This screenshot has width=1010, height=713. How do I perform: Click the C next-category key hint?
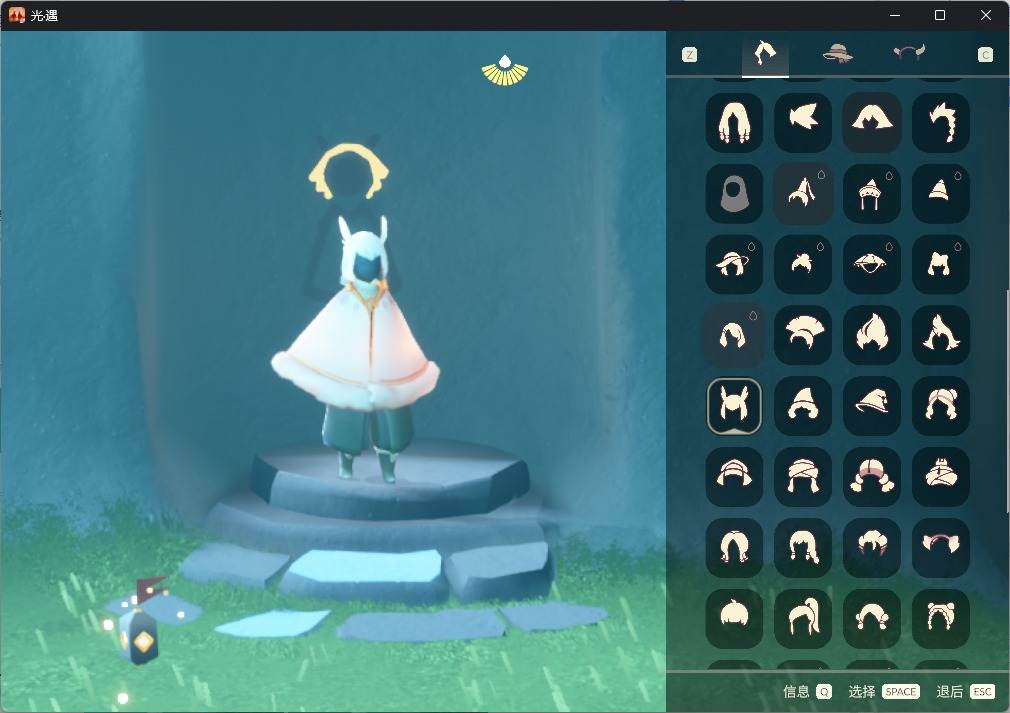[985, 55]
